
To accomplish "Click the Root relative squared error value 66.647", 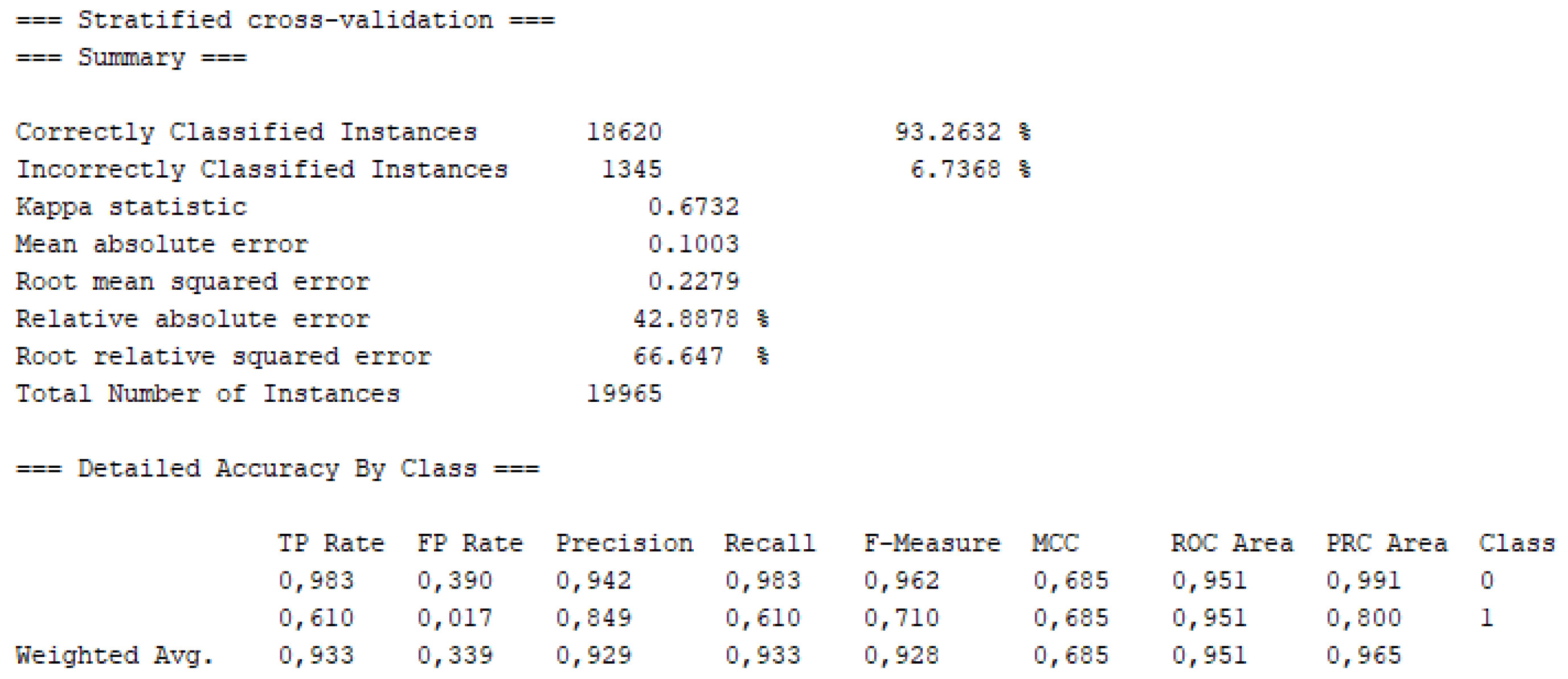I will tap(677, 356).
